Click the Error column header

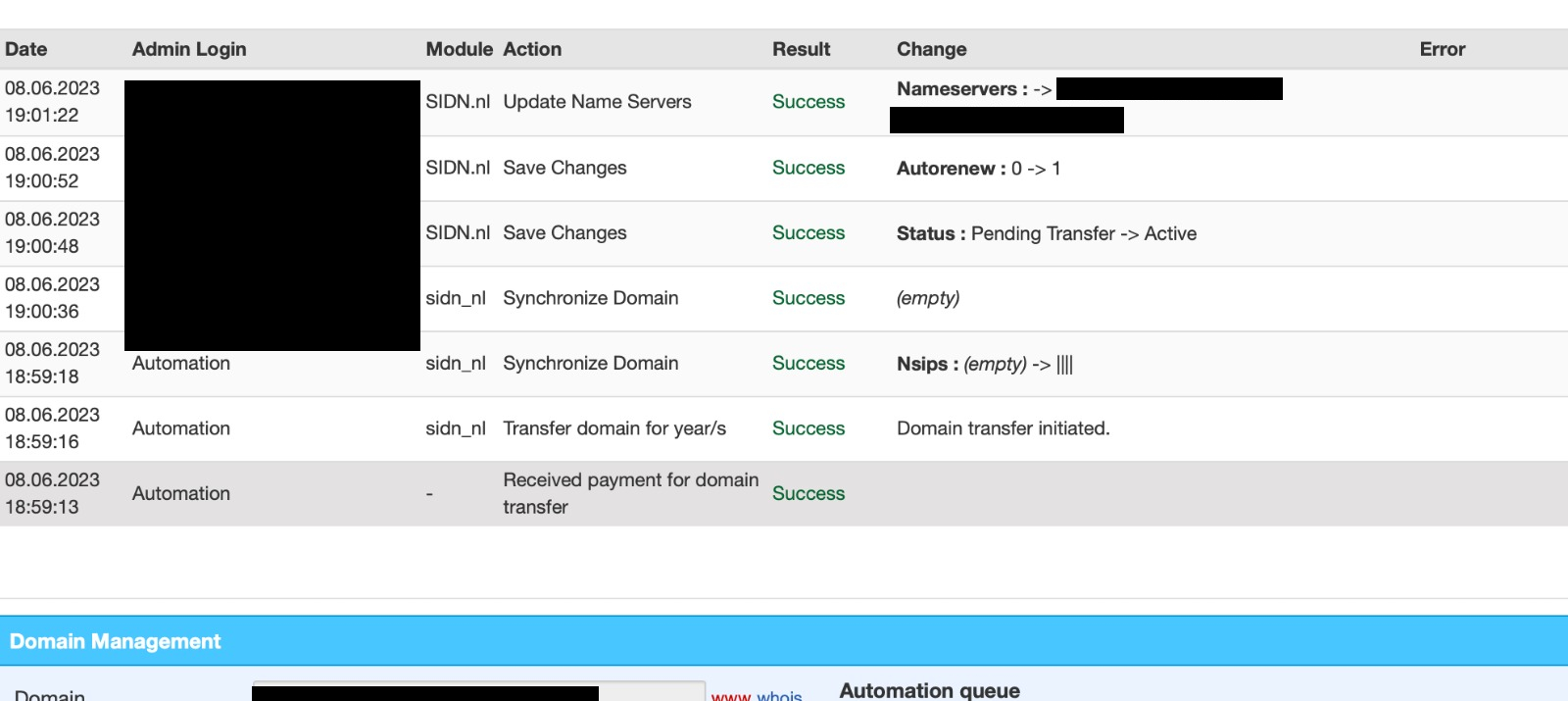(1443, 49)
